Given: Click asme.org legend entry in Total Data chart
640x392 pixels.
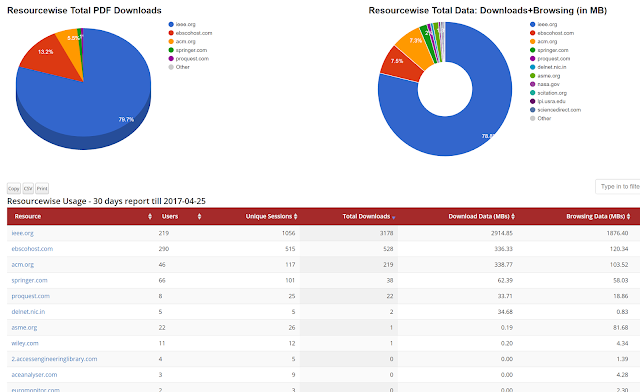Looking at the screenshot, I should (x=545, y=76).
